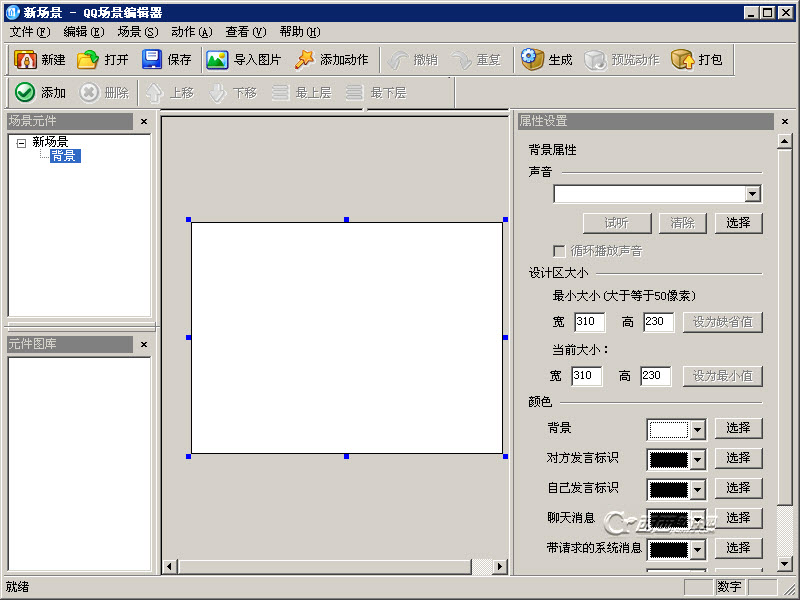Open the 场景 (Scene) menu
Image resolution: width=800 pixels, height=600 pixels.
click(x=137, y=32)
